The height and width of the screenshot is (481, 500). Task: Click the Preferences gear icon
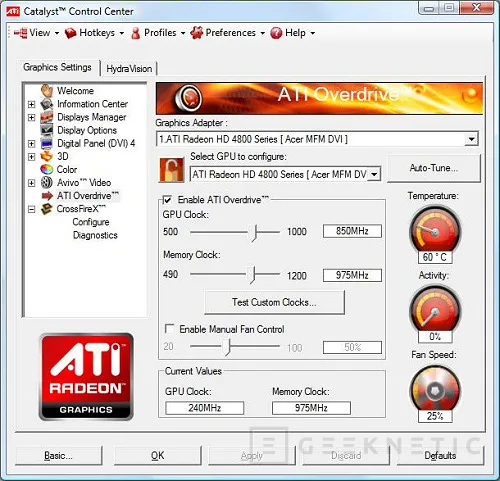196,33
